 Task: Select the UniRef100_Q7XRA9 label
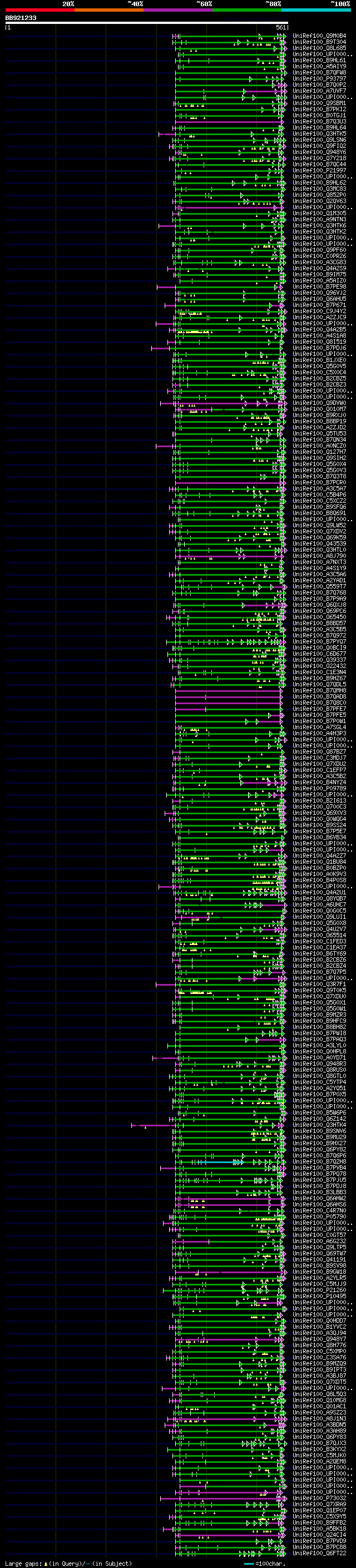tap(319, 1504)
